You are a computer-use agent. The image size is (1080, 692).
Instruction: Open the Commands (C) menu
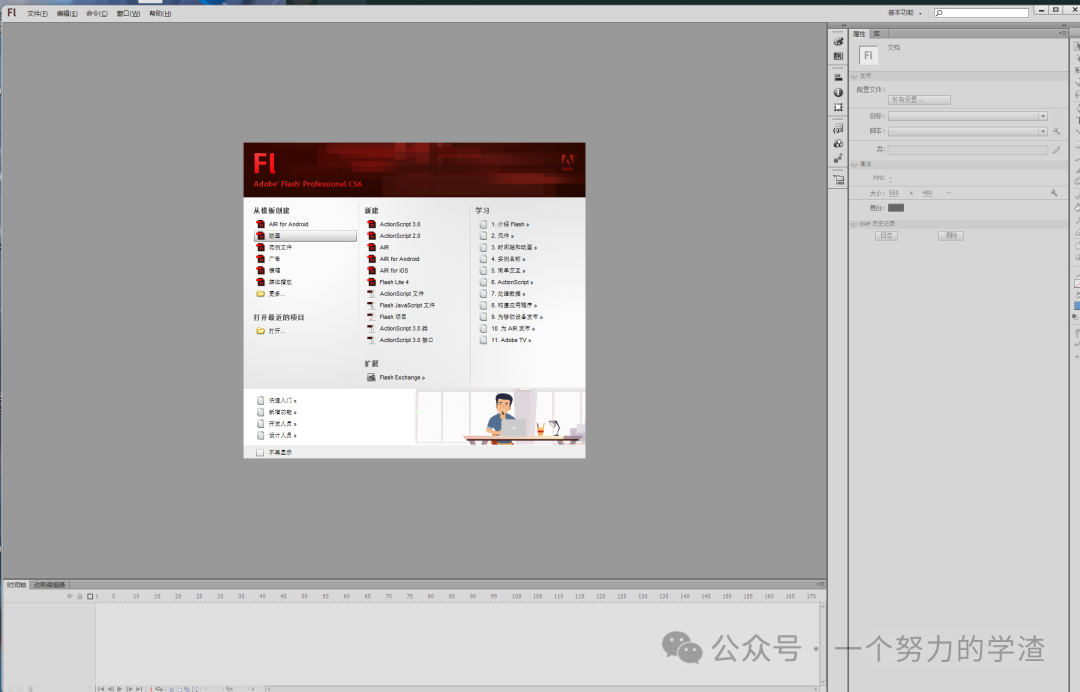coord(96,14)
